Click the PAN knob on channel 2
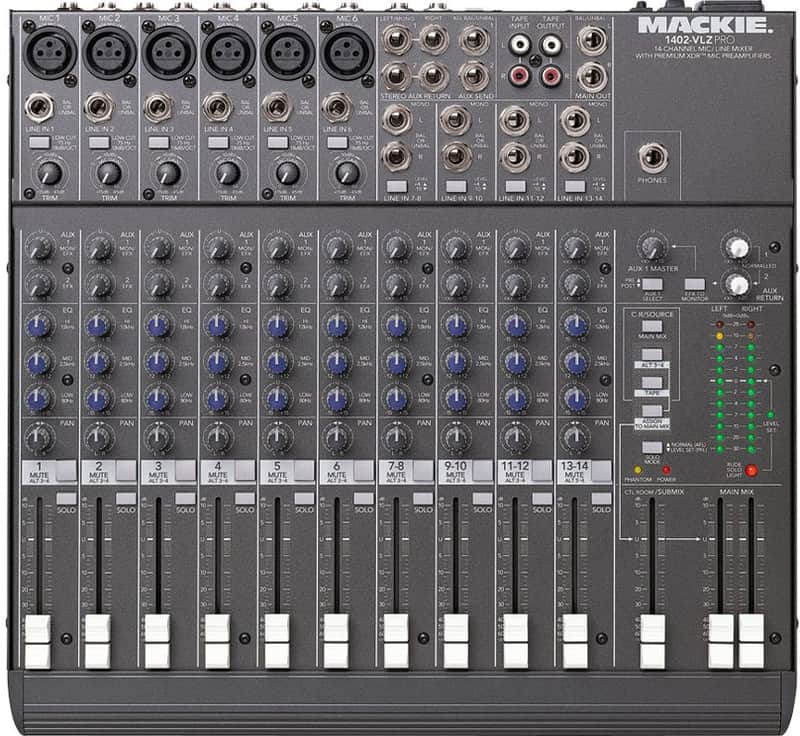Image resolution: width=800 pixels, height=736 pixels. tap(99, 438)
